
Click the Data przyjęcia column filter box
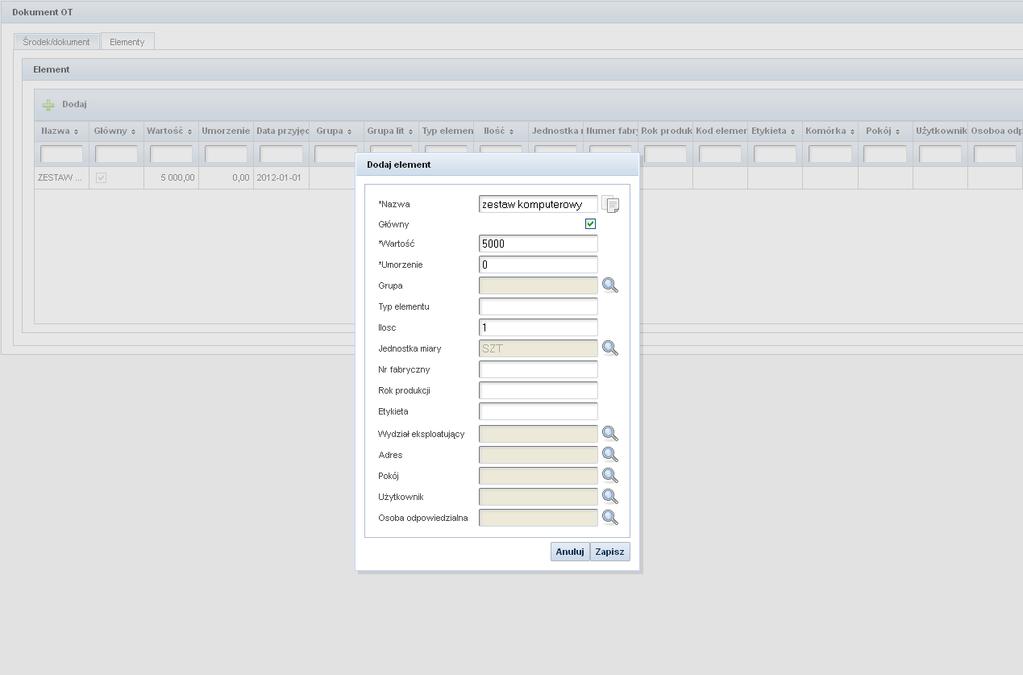pos(281,154)
